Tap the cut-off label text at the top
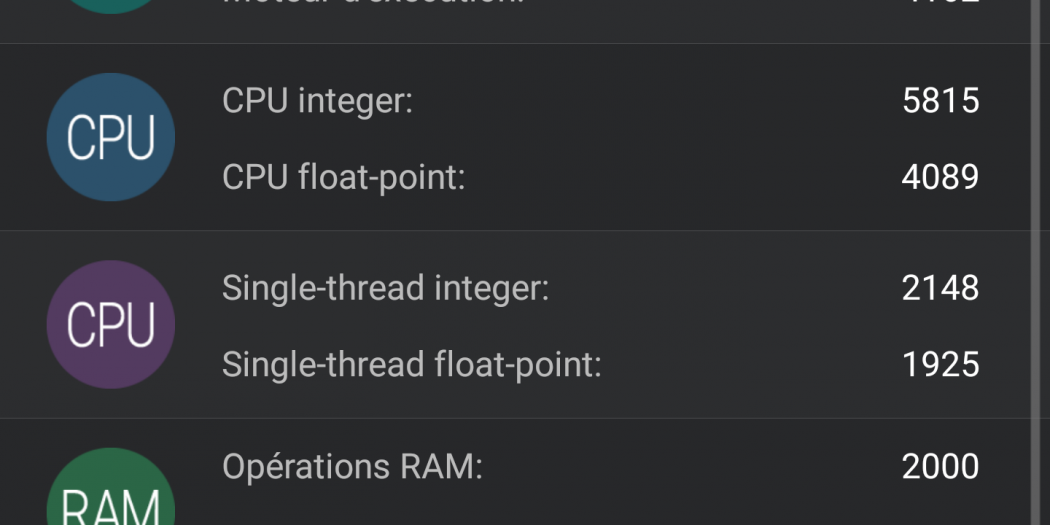1050x525 pixels. (372, 3)
